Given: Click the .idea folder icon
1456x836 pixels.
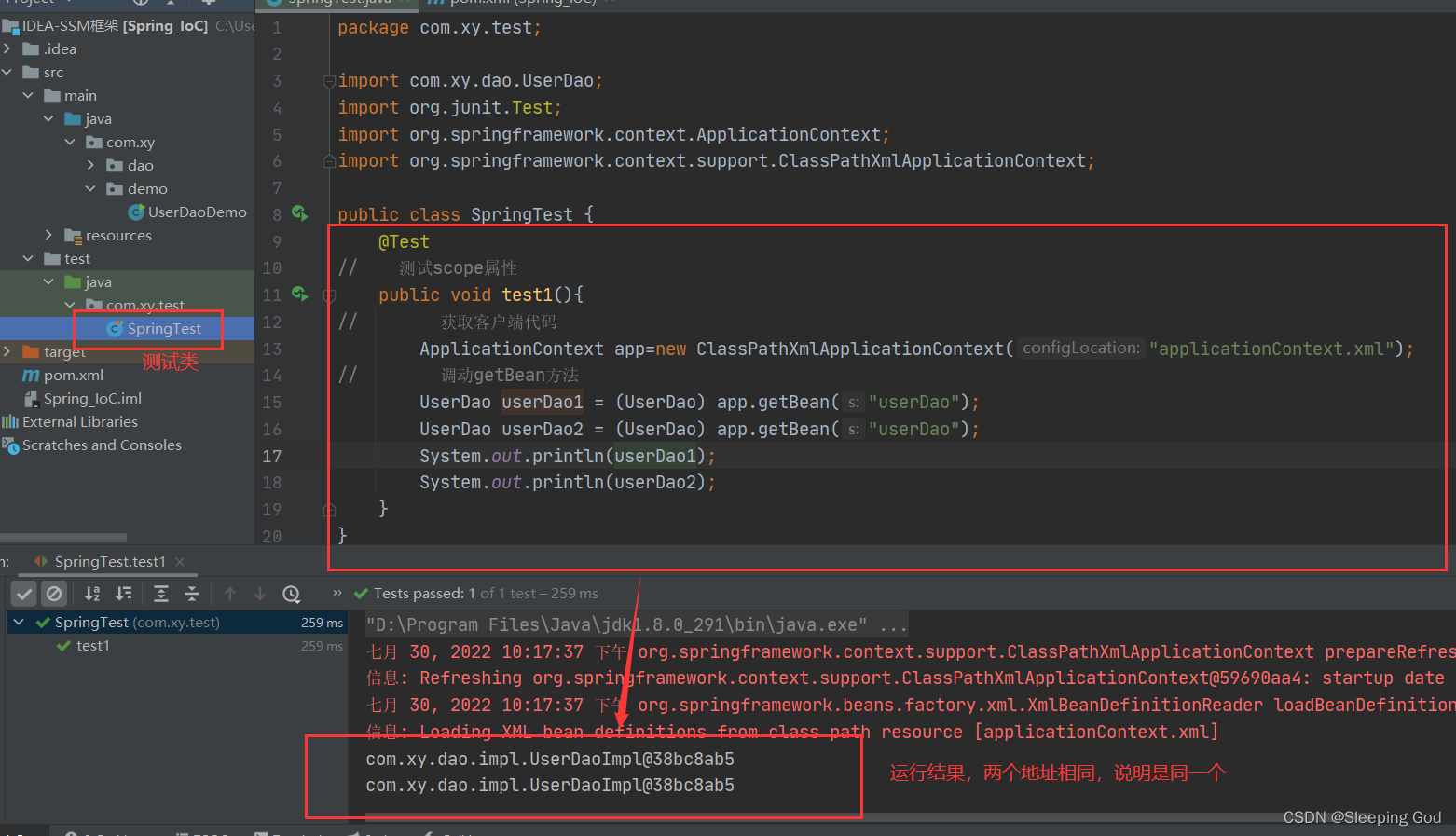Looking at the screenshot, I should click(x=31, y=48).
